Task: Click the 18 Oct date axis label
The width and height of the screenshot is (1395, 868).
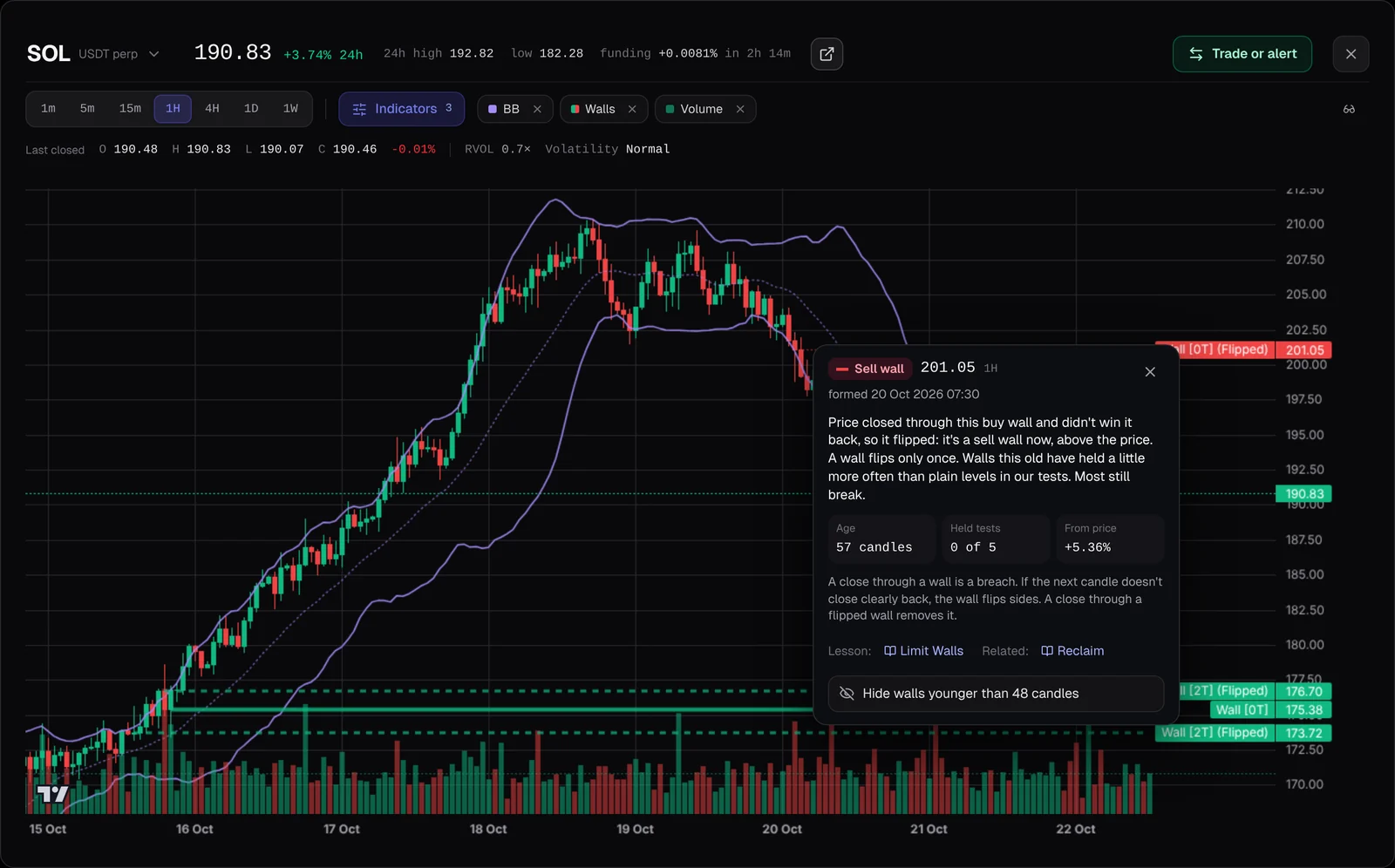Action: pos(488,829)
